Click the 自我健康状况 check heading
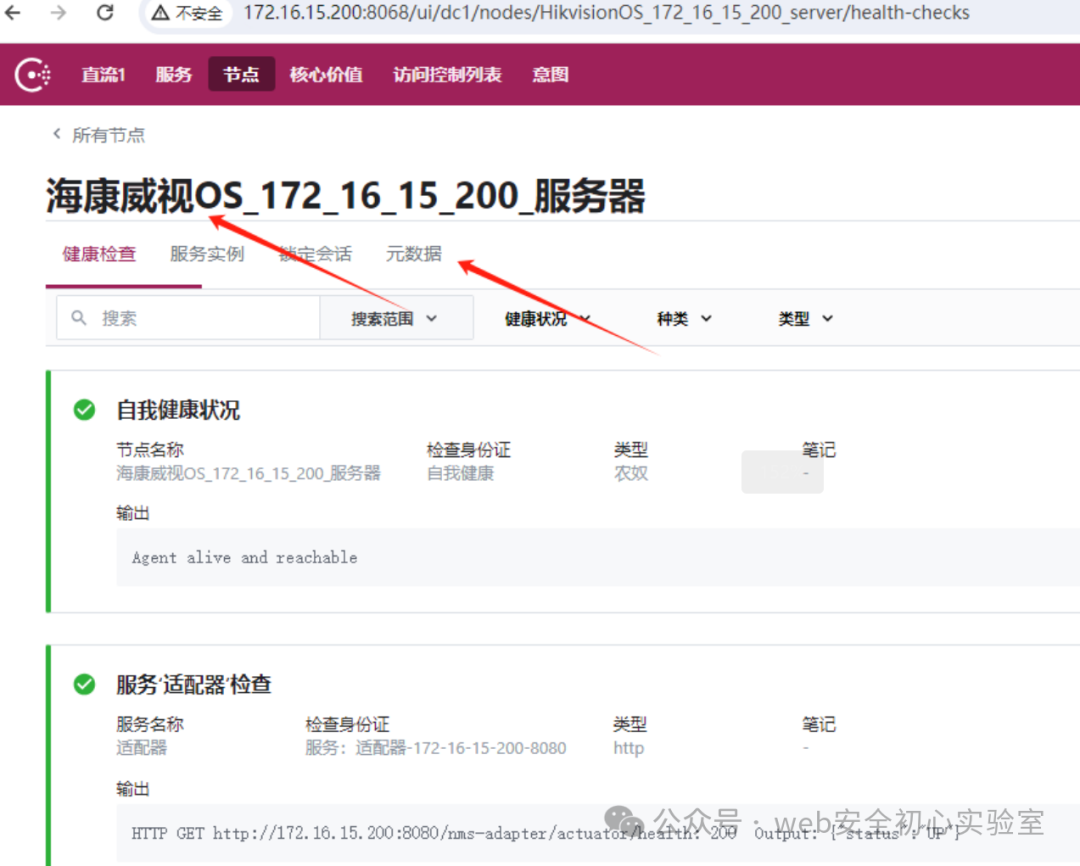The image size is (1080, 866). tap(178, 411)
